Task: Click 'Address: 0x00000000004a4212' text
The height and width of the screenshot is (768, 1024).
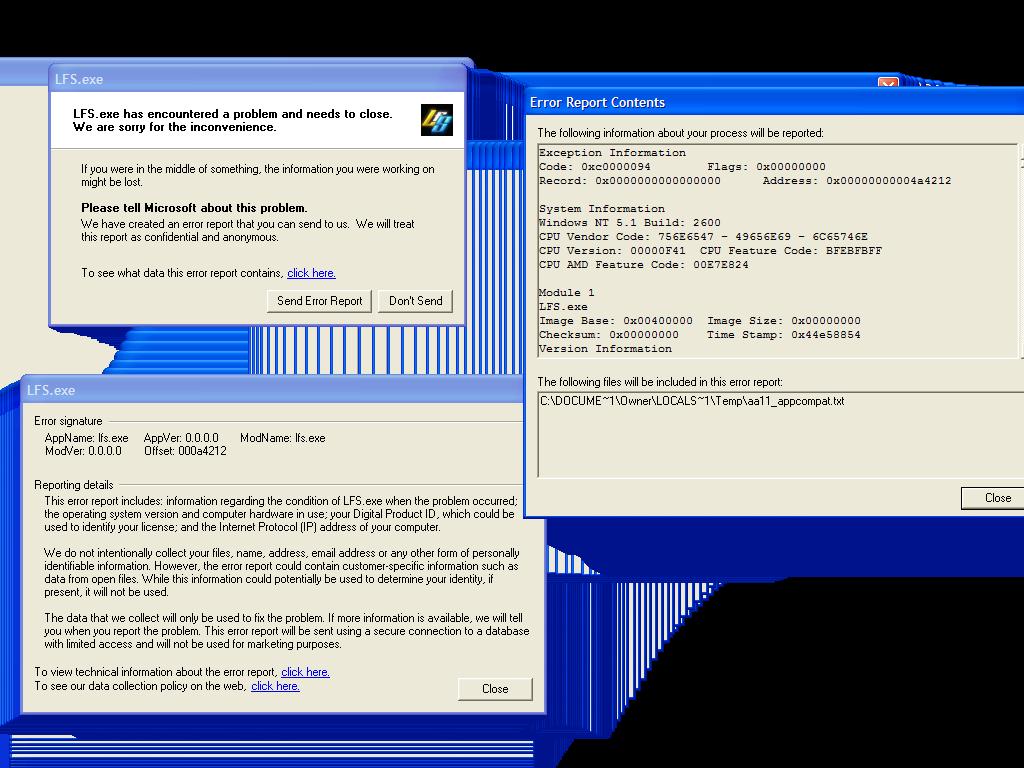Action: click(857, 181)
